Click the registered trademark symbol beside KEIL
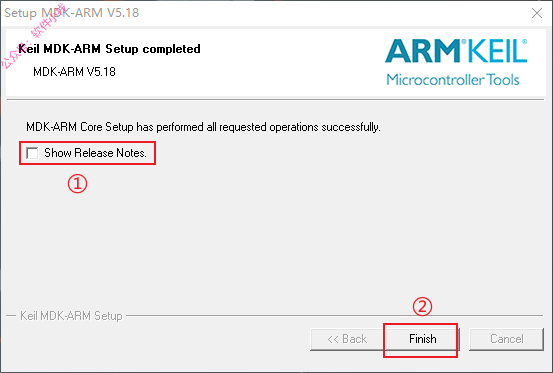Image resolution: width=553 pixels, height=373 pixels. click(524, 42)
